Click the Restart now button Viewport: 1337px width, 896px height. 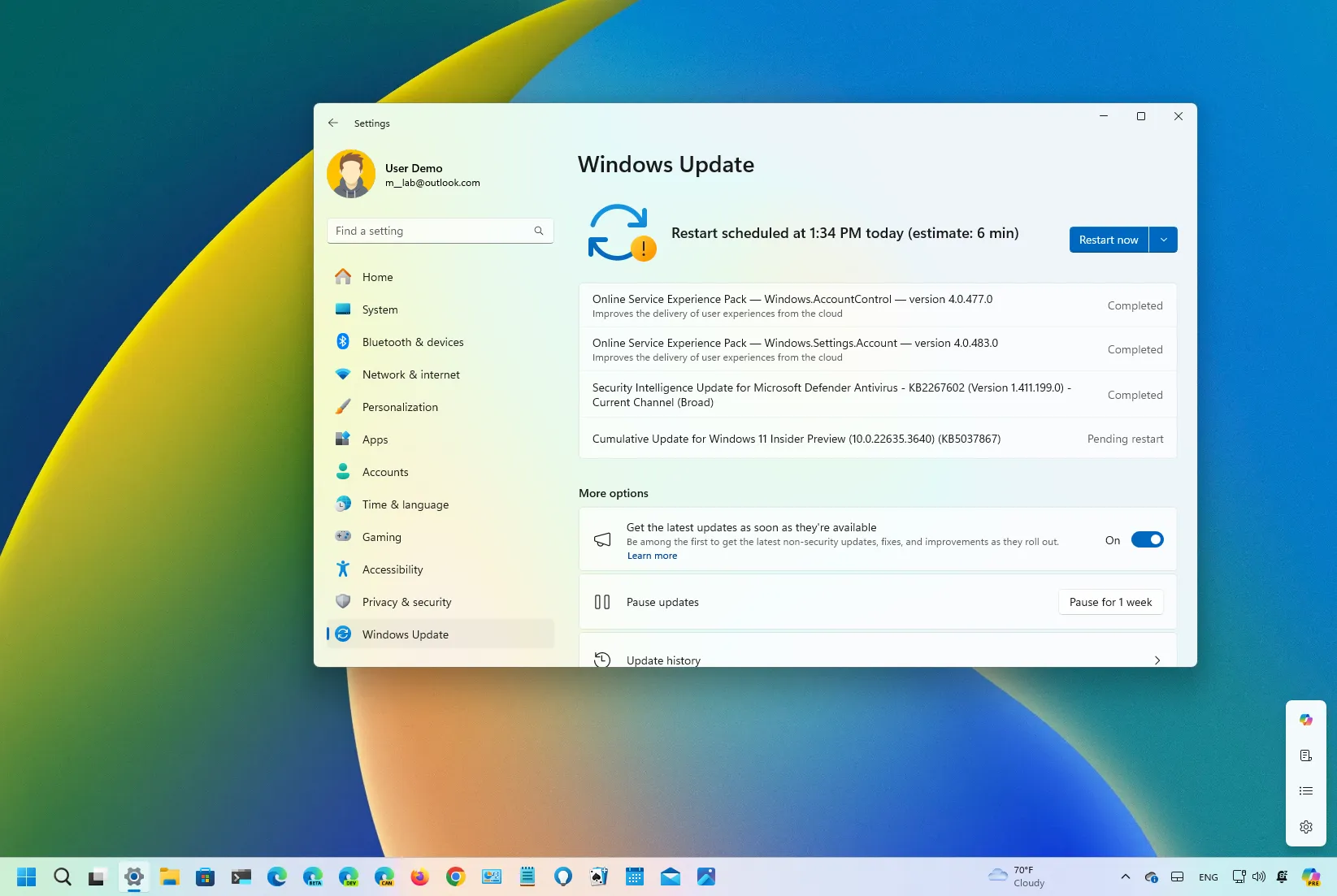[x=1108, y=239]
